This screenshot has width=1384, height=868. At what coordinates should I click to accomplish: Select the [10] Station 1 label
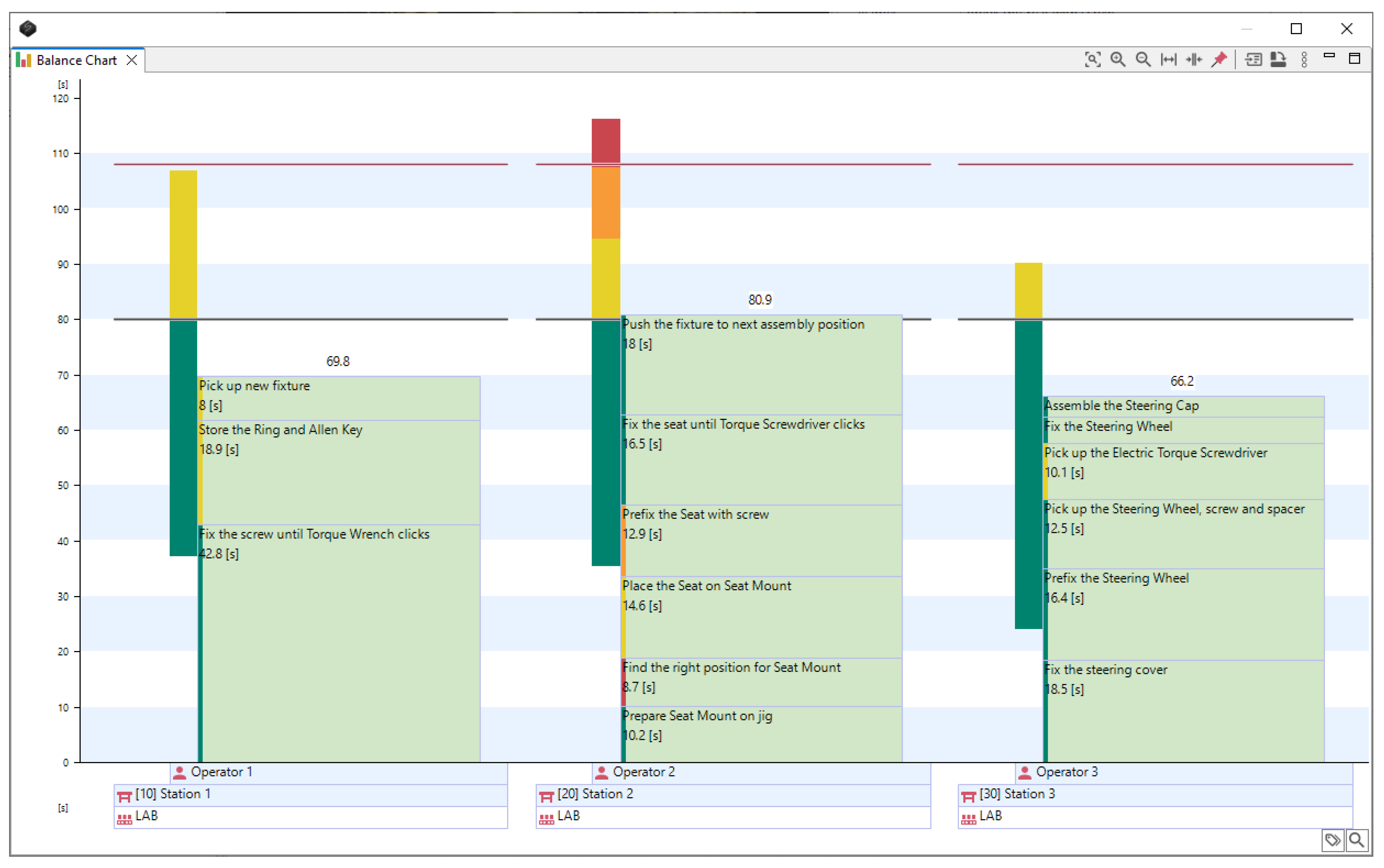tap(172, 794)
